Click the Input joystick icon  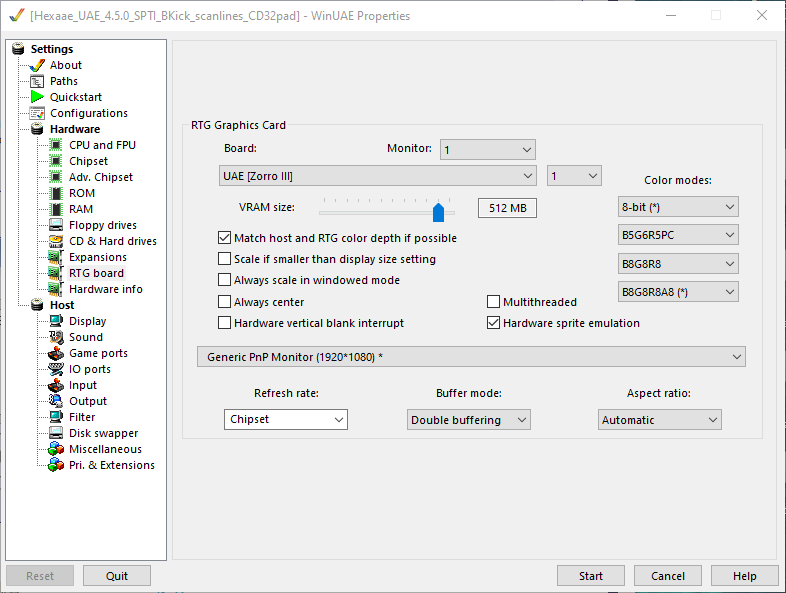(x=56, y=385)
